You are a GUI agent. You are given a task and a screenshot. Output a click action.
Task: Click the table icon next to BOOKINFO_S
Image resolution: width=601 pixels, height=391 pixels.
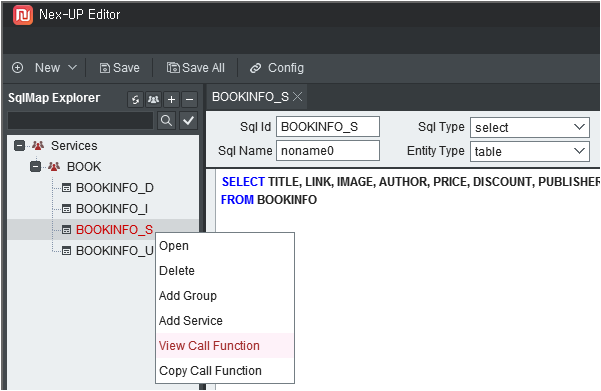pyautogui.click(x=67, y=230)
